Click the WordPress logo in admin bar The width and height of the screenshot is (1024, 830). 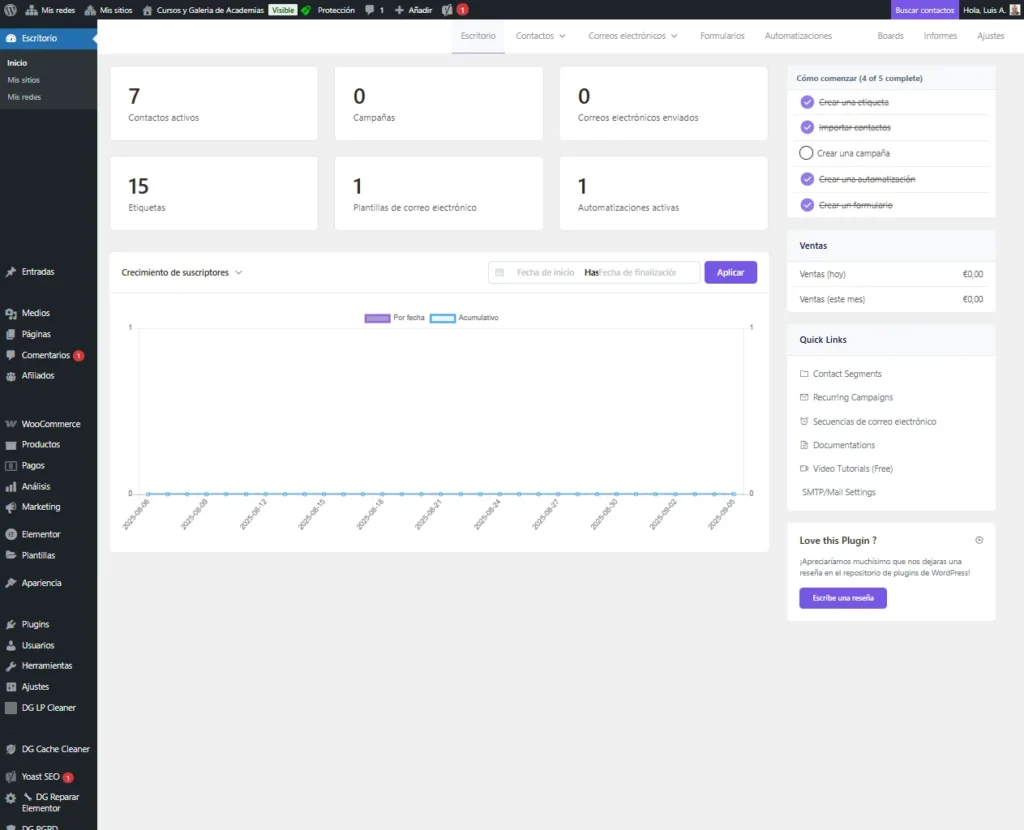click(x=10, y=10)
